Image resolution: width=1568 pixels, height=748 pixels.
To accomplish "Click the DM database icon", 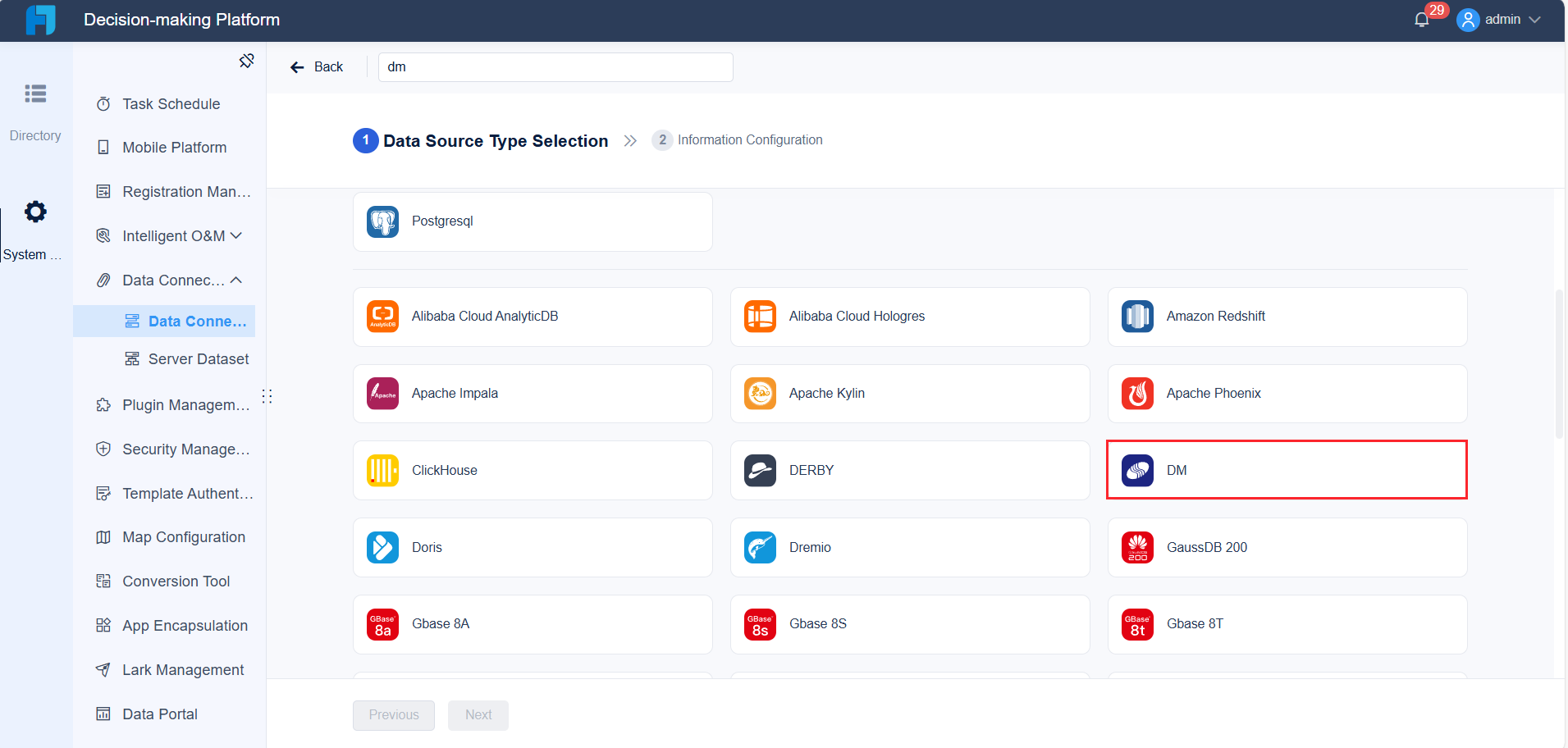I will click(1136, 470).
